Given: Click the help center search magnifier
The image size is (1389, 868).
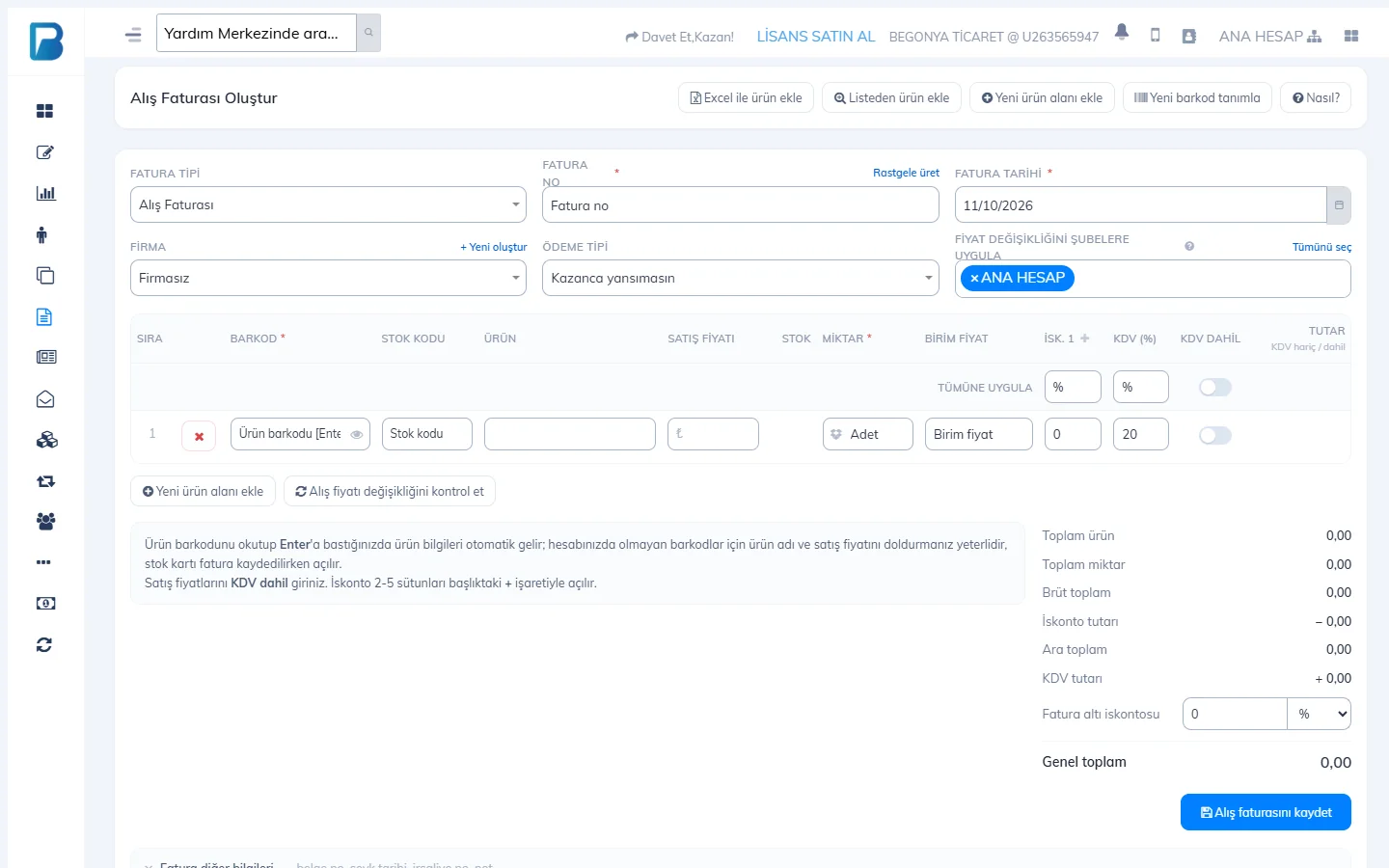Looking at the screenshot, I should [368, 33].
